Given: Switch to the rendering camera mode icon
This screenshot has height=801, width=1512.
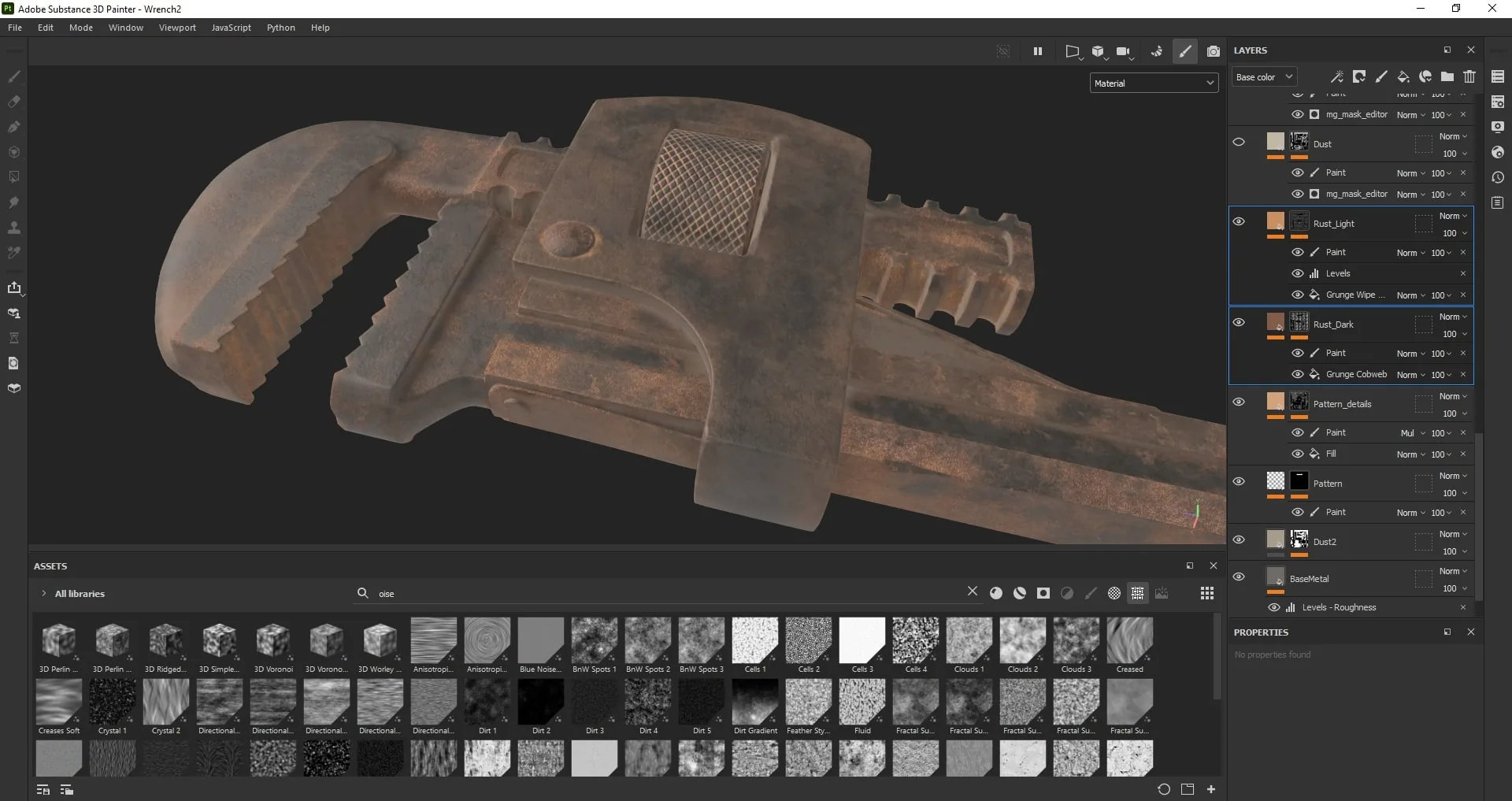Looking at the screenshot, I should (1124, 51).
